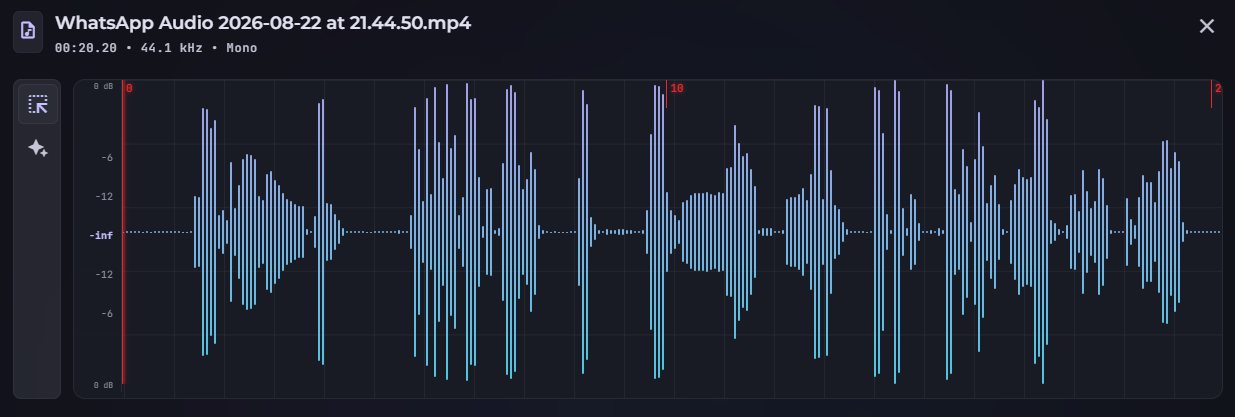The height and width of the screenshot is (417, 1235).
Task: Click the -inf center scale label
Action: coord(101,235)
